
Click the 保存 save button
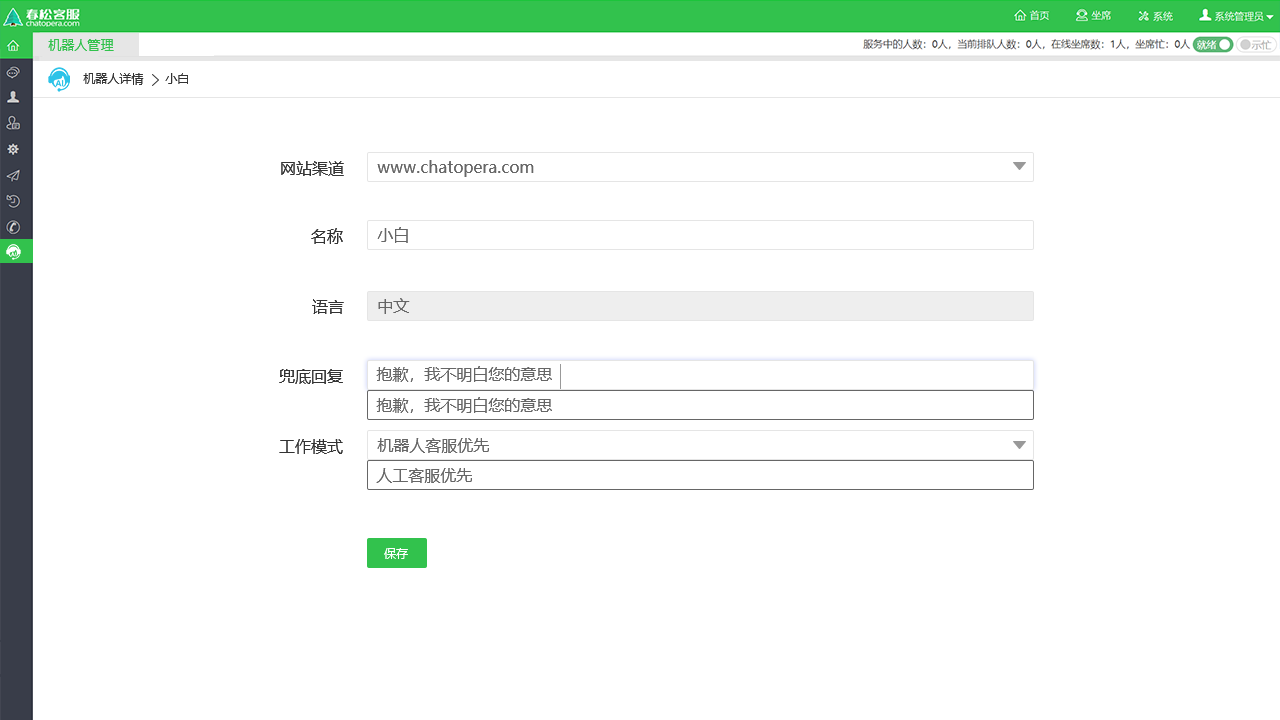pos(396,552)
